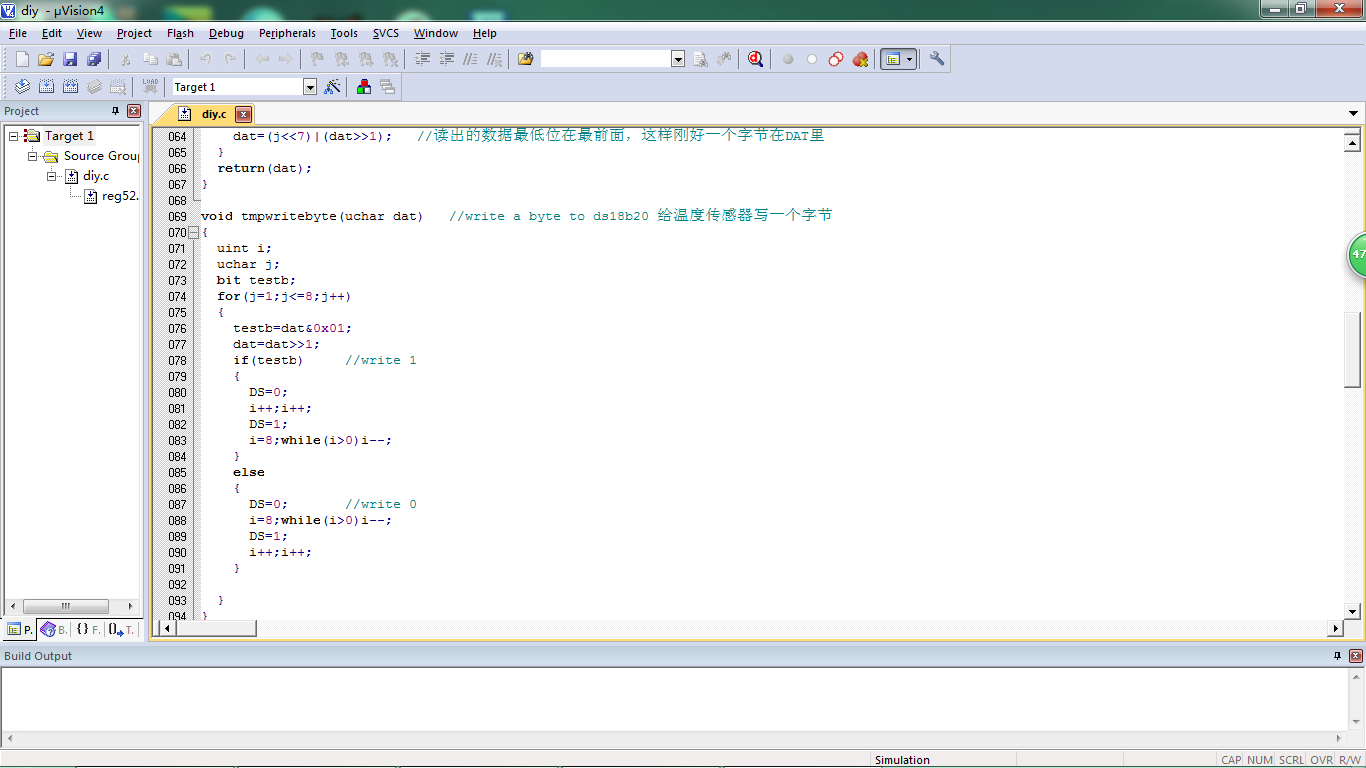
Task: Open the Find in Files icon
Action: [526, 59]
